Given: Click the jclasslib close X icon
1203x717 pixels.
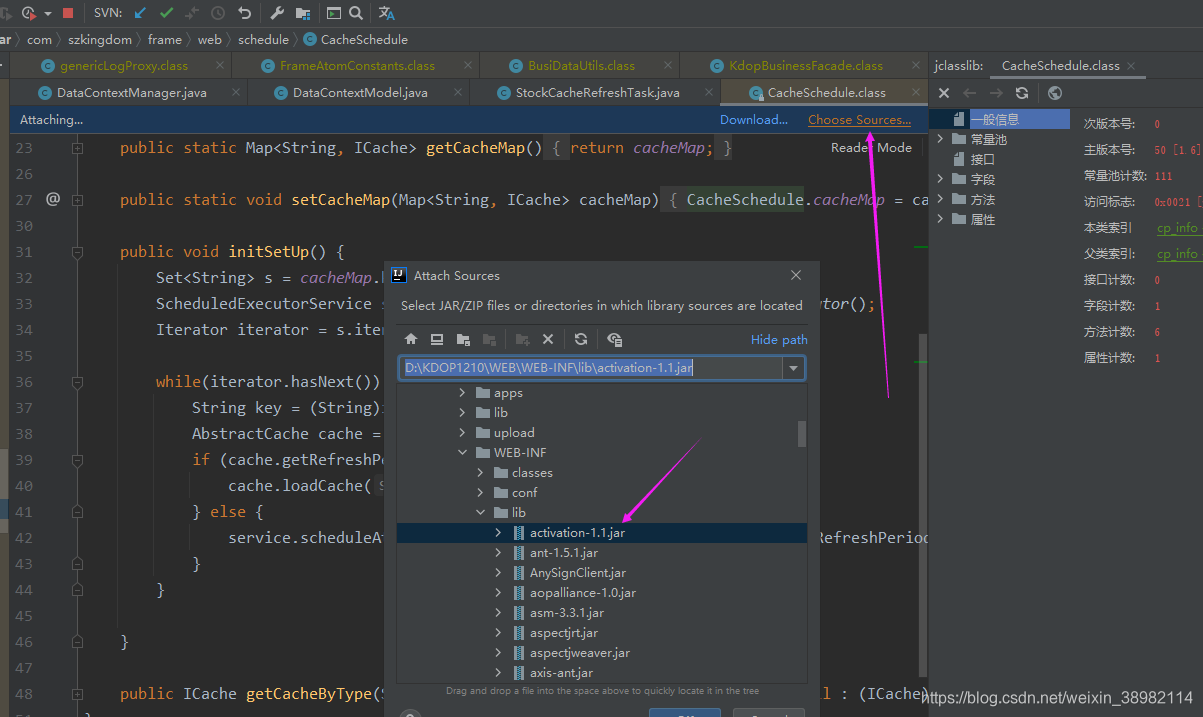Looking at the screenshot, I should click(944, 93).
